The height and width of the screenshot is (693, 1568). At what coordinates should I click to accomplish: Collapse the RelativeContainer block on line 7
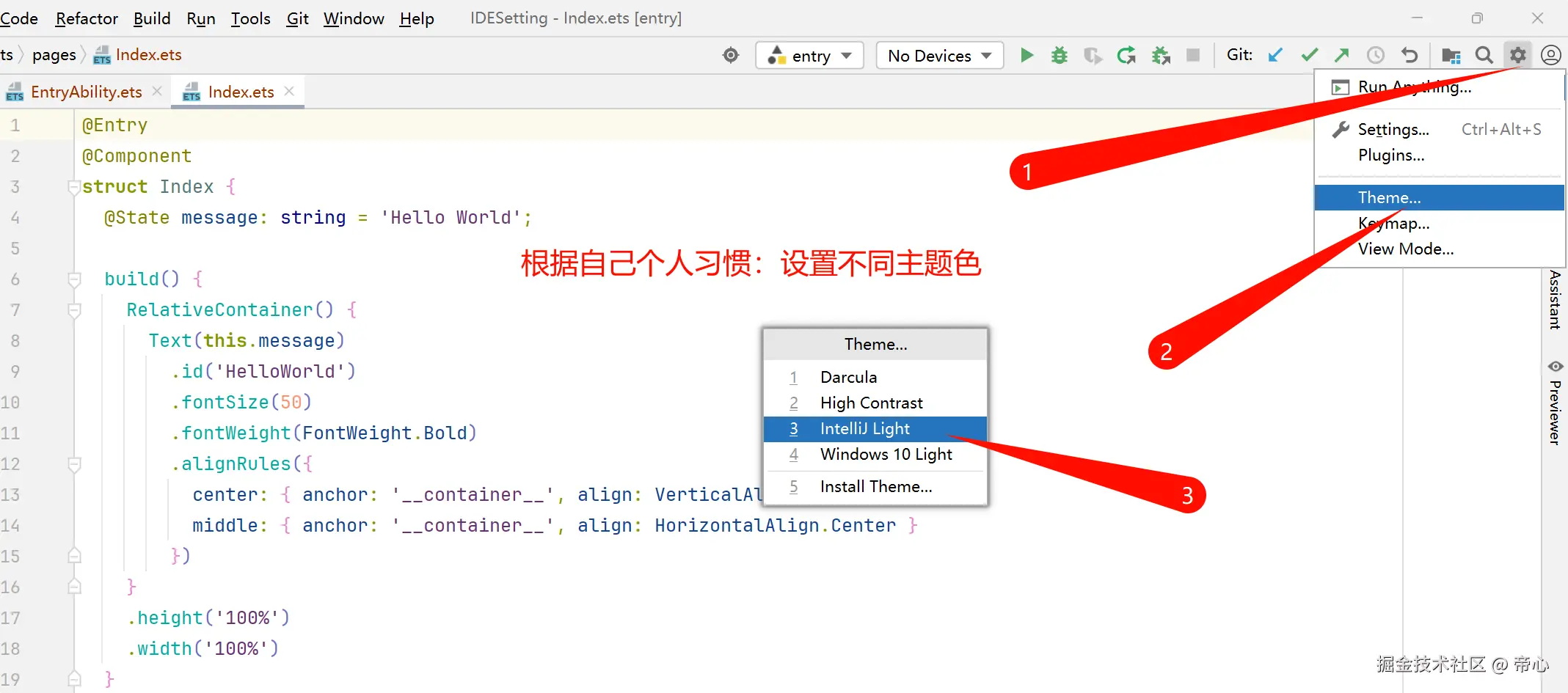point(74,310)
